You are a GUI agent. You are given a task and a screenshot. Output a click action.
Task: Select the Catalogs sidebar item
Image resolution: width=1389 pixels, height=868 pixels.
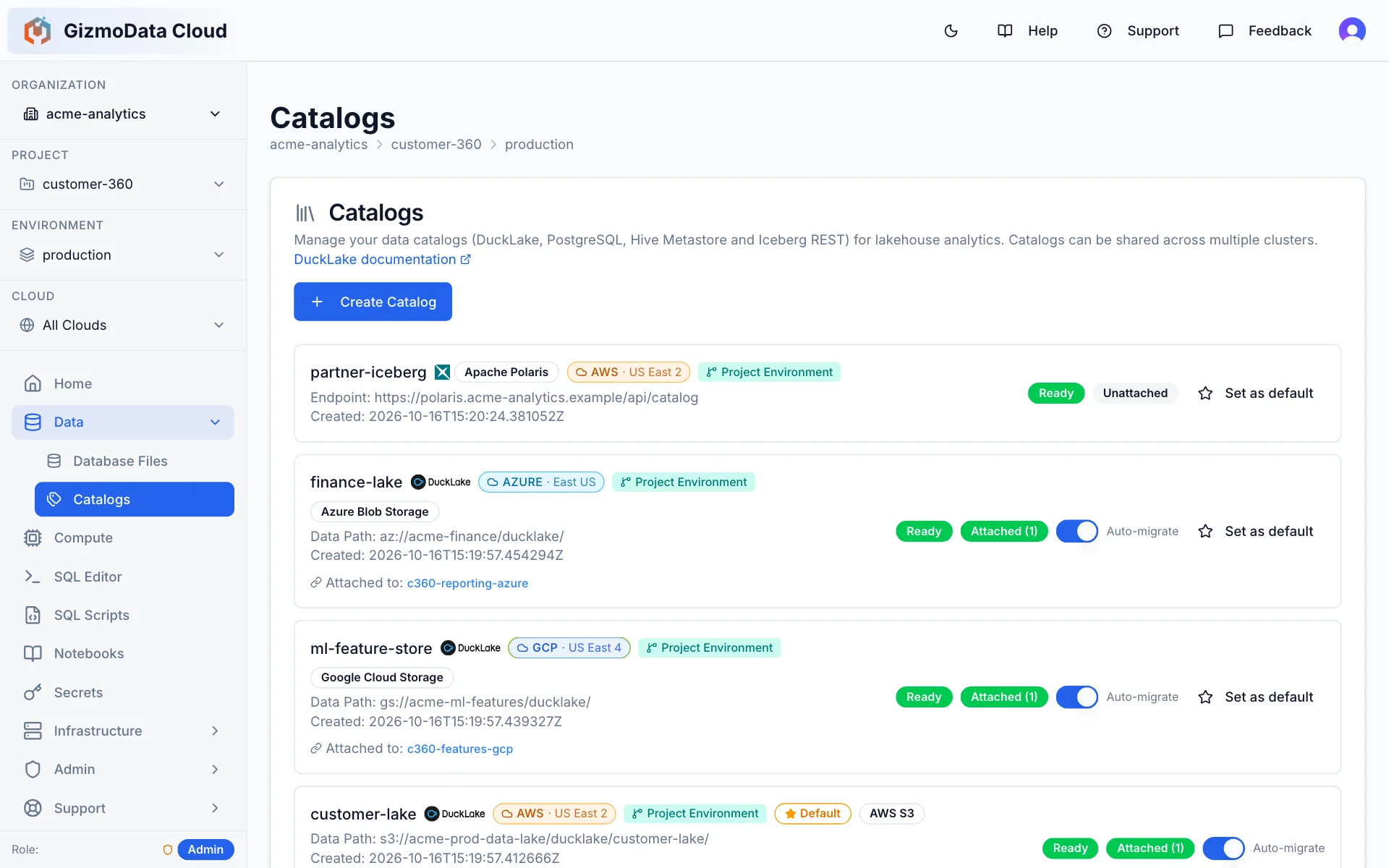point(135,499)
